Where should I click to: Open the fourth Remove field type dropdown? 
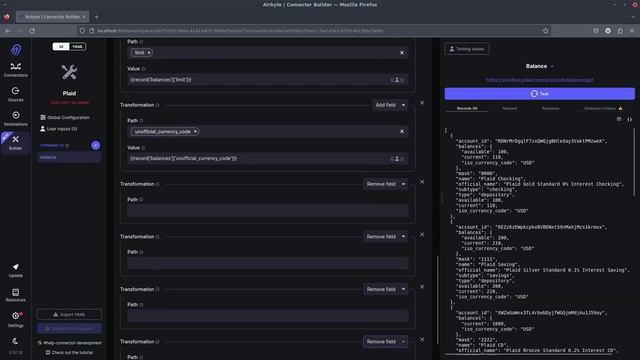point(385,342)
